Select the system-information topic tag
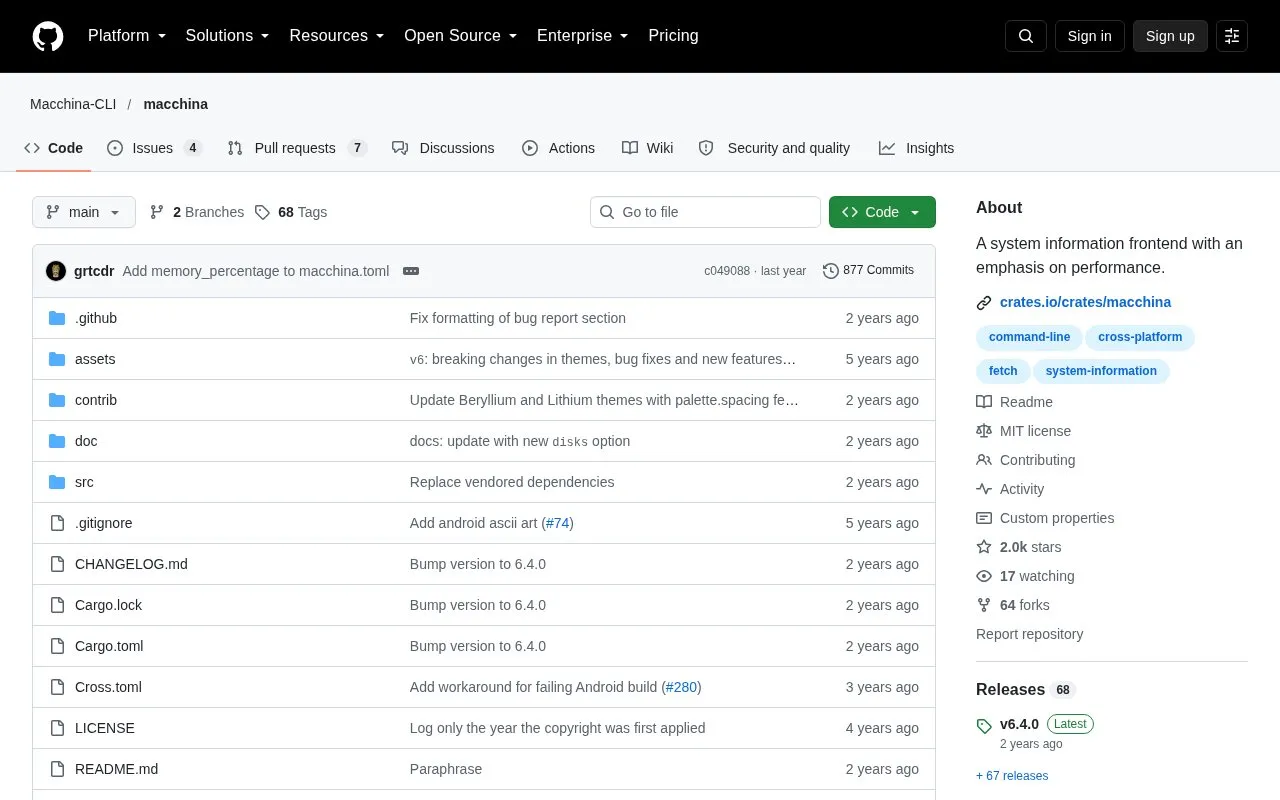The width and height of the screenshot is (1280, 800). click(x=1101, y=371)
